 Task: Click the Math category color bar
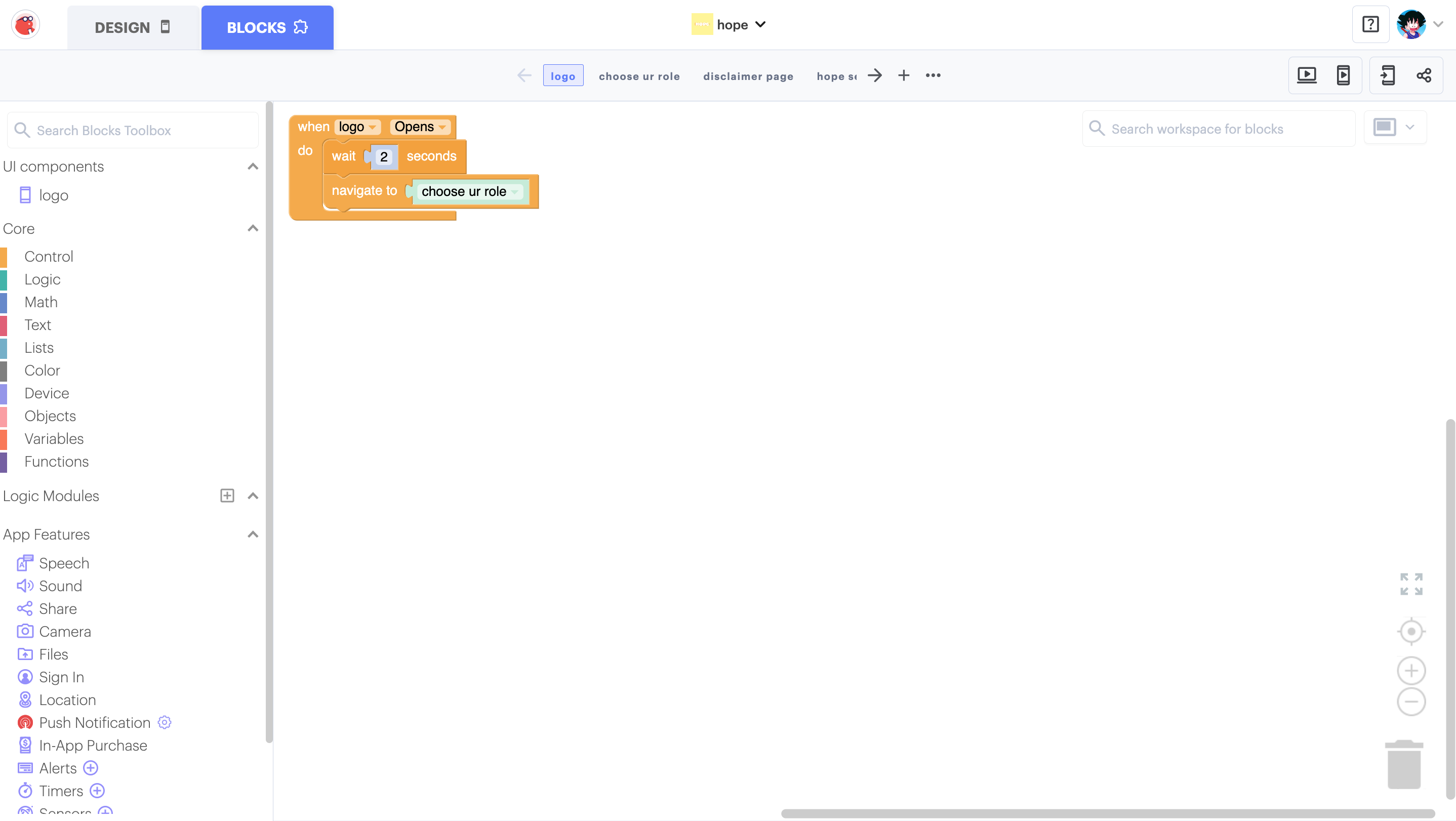coord(4,302)
